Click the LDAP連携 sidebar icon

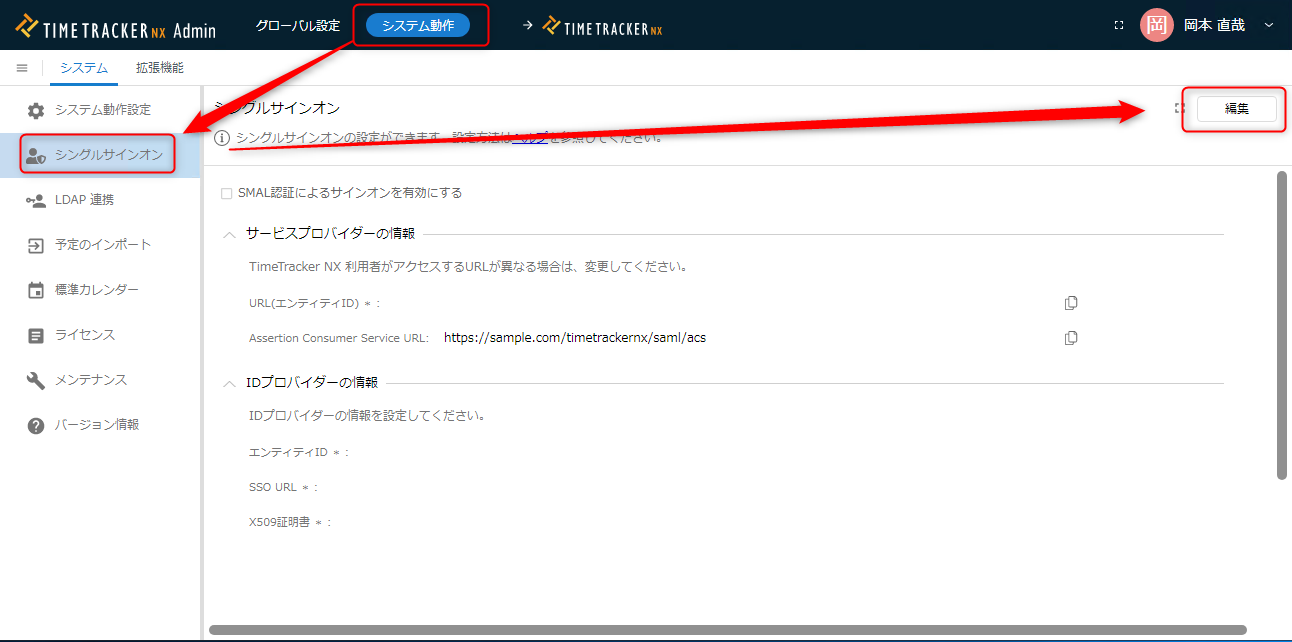pyautogui.click(x=36, y=200)
